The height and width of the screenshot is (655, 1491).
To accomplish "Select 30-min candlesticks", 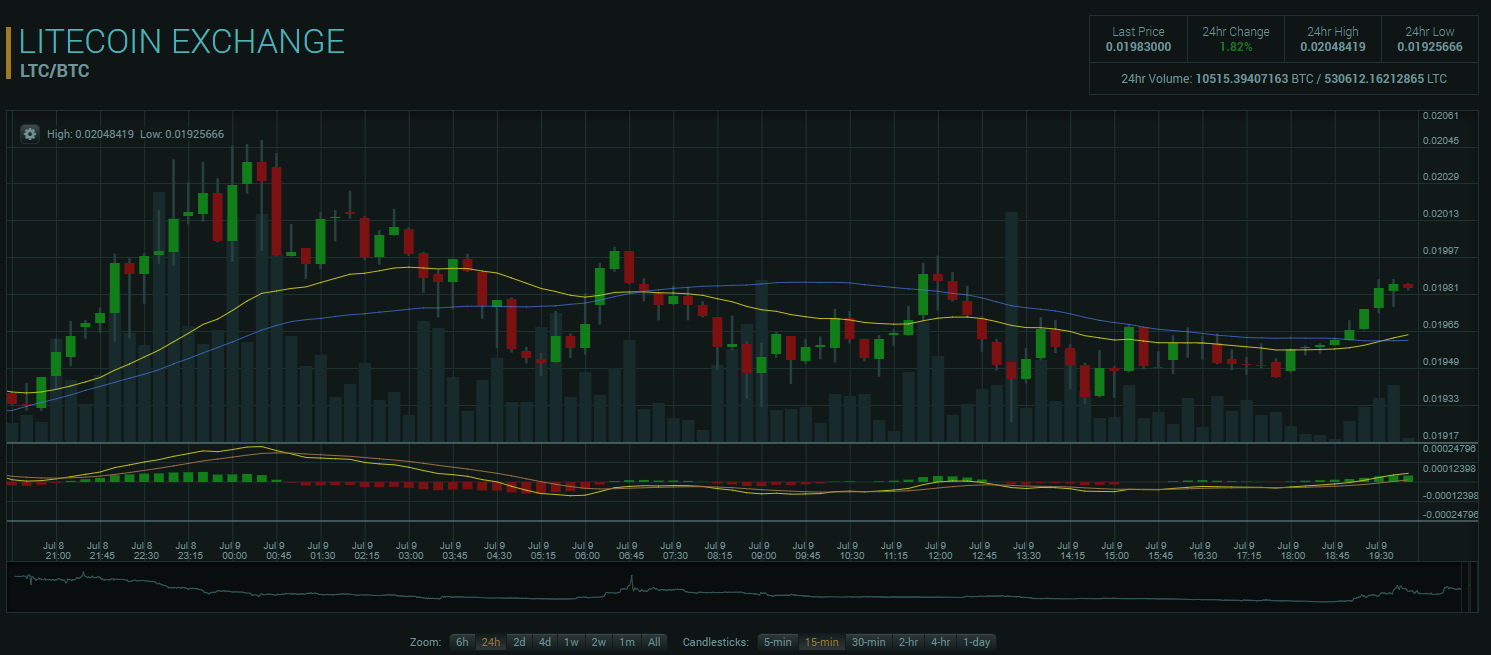I will (x=868, y=642).
